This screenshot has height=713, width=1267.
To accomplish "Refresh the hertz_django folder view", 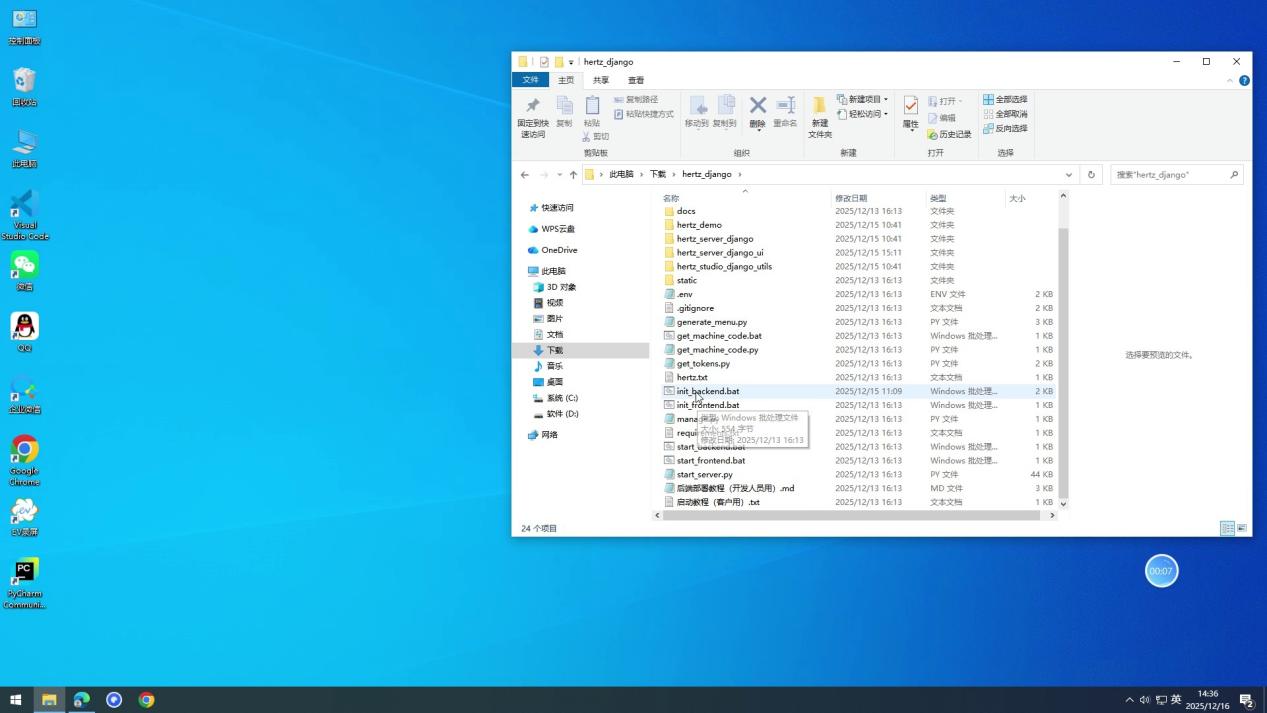I will pos(1091,175).
